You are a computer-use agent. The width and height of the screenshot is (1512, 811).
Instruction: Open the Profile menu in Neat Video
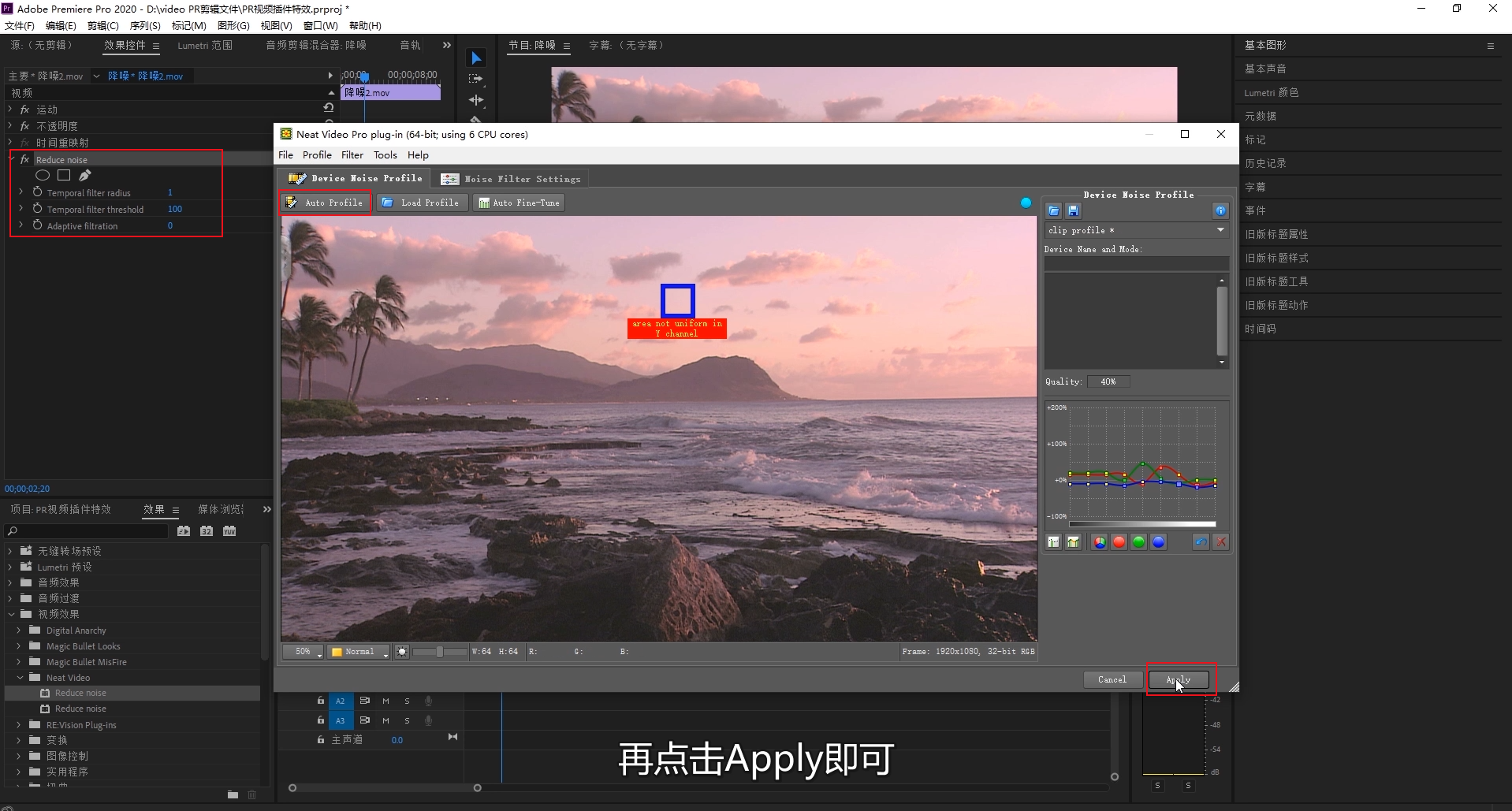pyautogui.click(x=317, y=154)
